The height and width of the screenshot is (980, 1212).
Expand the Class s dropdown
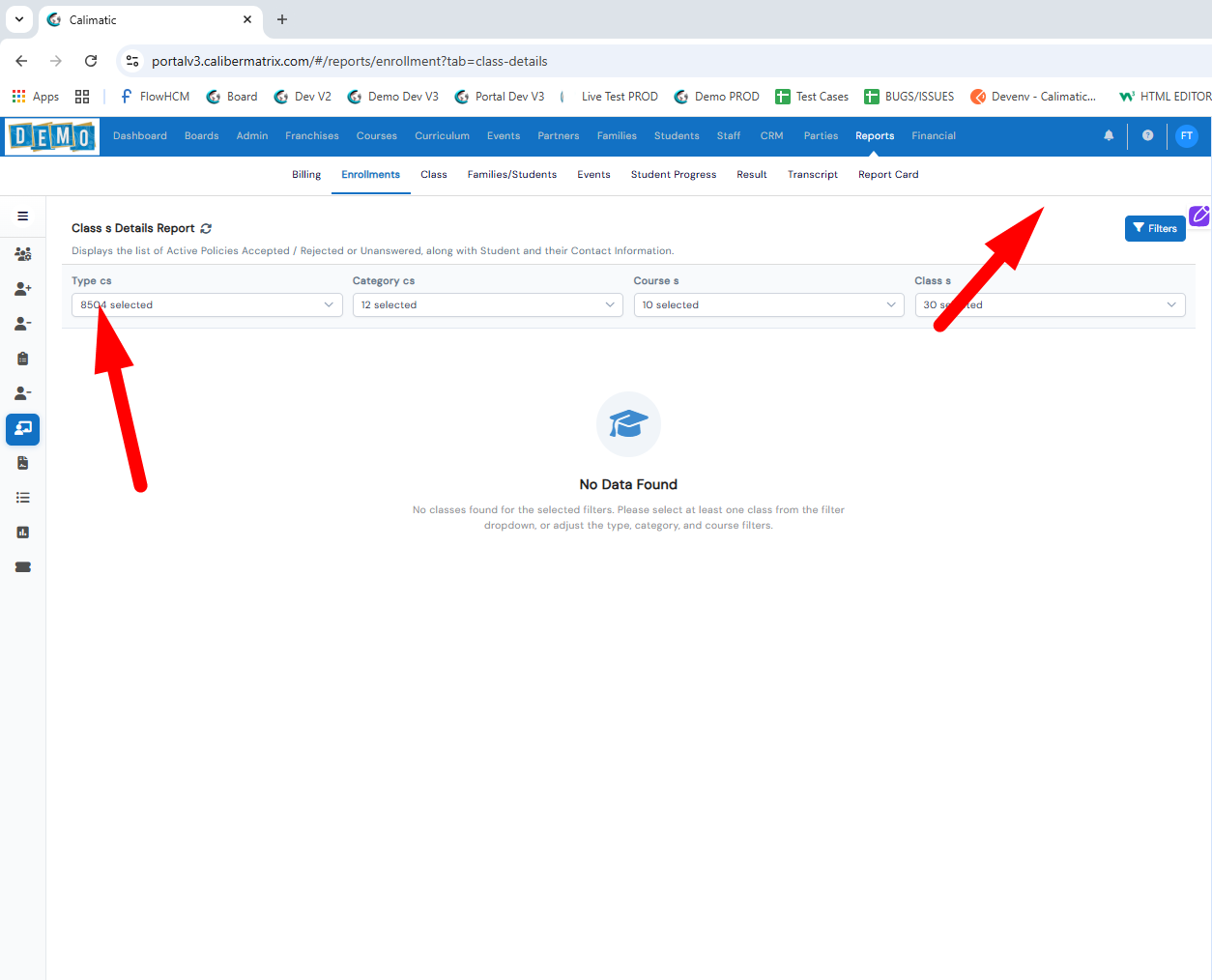[x=1051, y=305]
